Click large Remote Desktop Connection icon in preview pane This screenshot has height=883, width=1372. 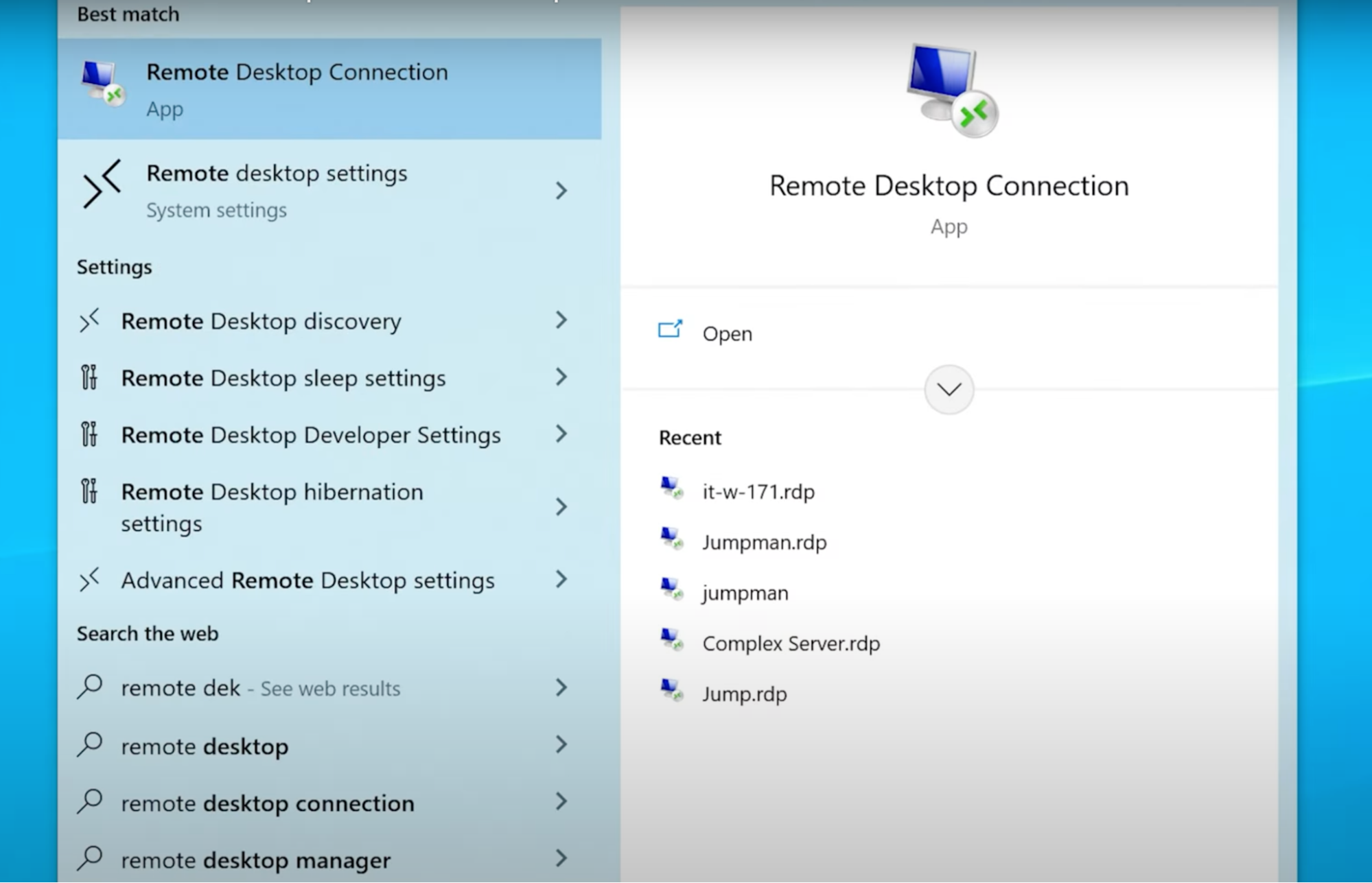(951, 91)
